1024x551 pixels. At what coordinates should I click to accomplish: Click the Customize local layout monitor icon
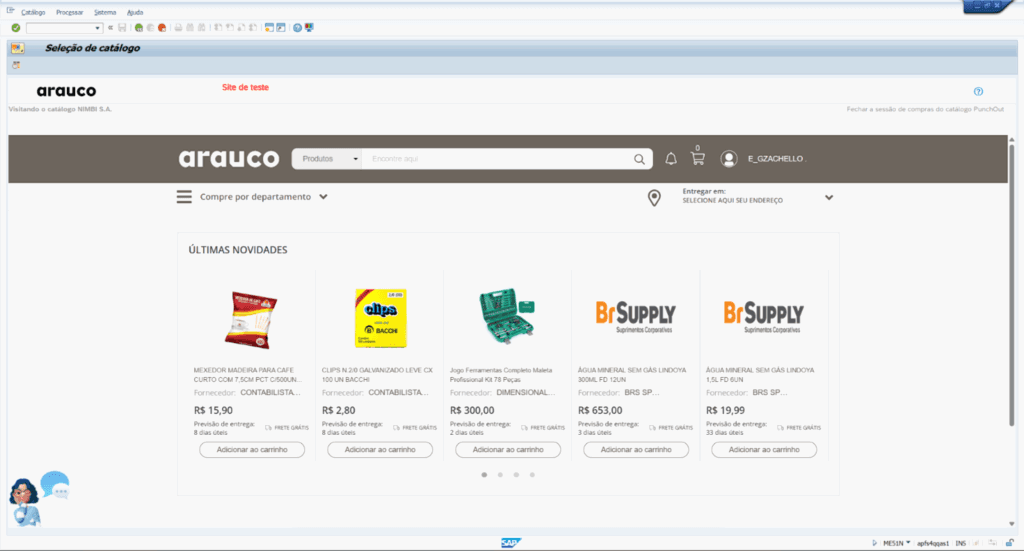[x=309, y=28]
